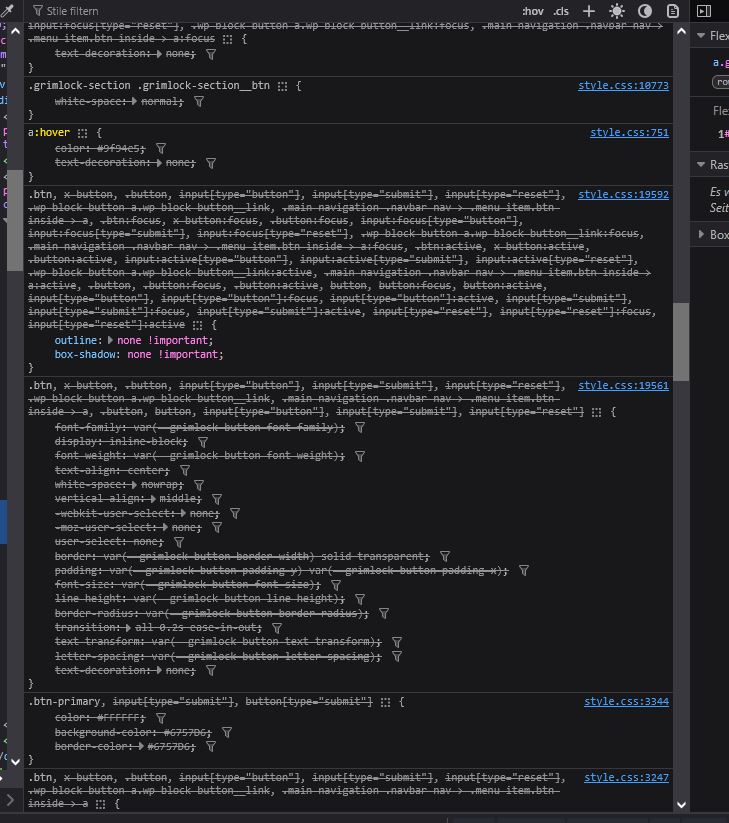Click filter icon beside font-size property
The width and height of the screenshot is (729, 823).
click(x=336, y=585)
